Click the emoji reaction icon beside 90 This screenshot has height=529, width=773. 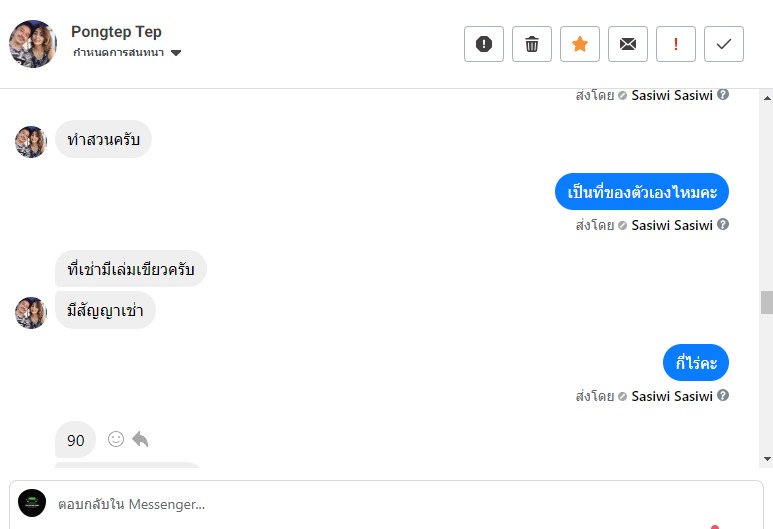116,439
